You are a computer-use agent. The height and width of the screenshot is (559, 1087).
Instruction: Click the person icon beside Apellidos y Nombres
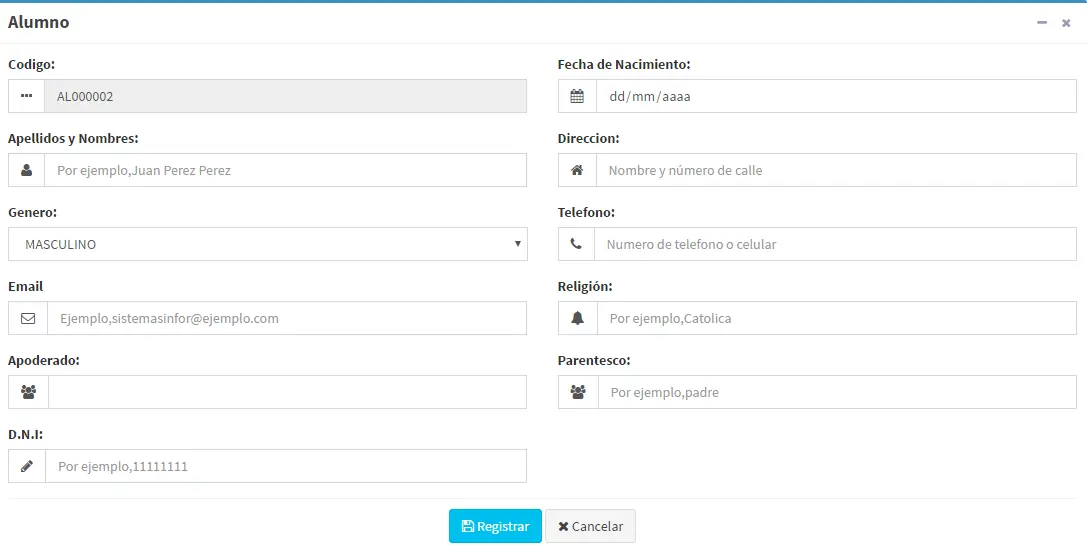[x=26, y=170]
